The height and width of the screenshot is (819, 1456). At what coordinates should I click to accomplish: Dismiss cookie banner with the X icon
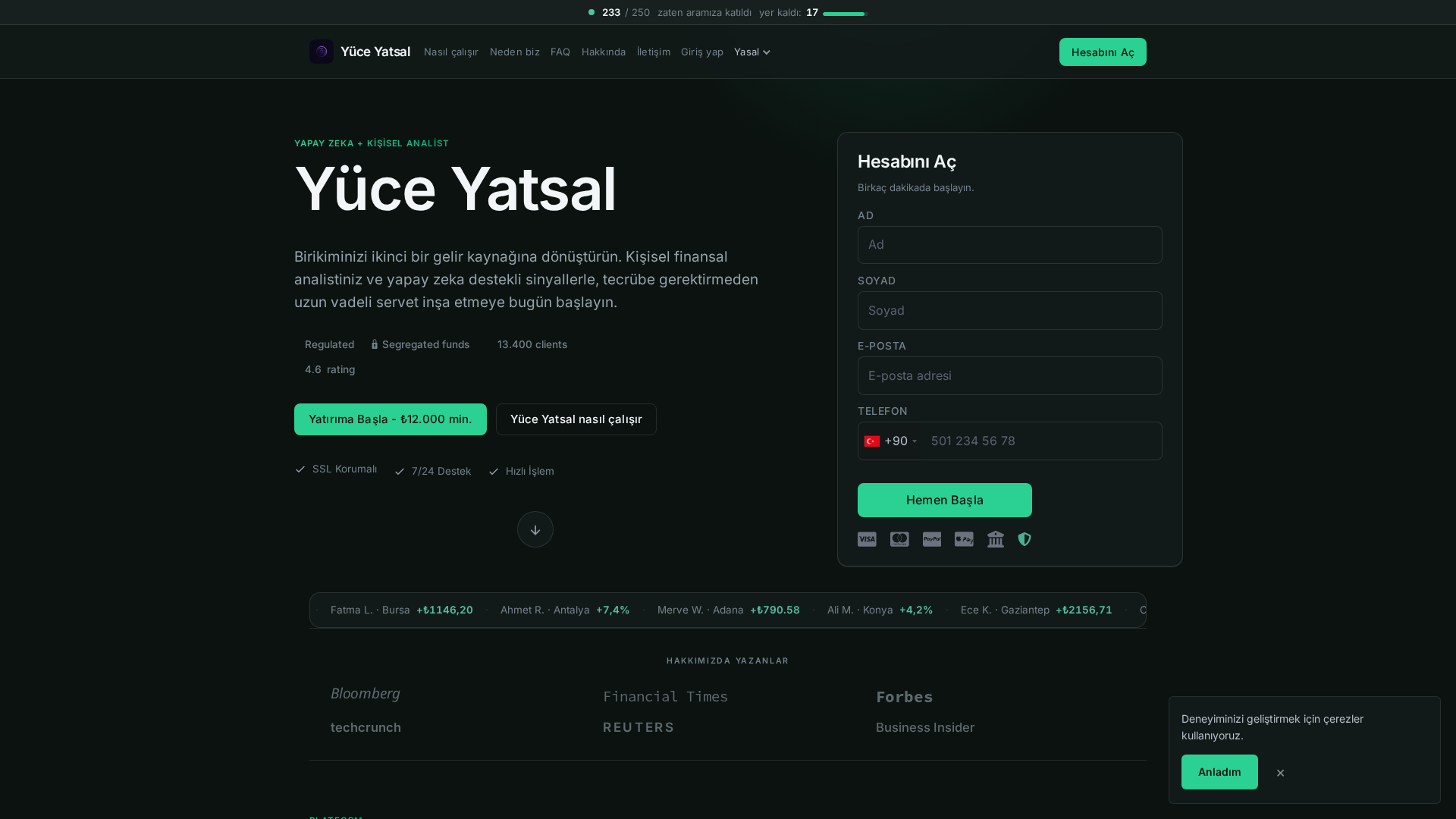pos(1280,773)
